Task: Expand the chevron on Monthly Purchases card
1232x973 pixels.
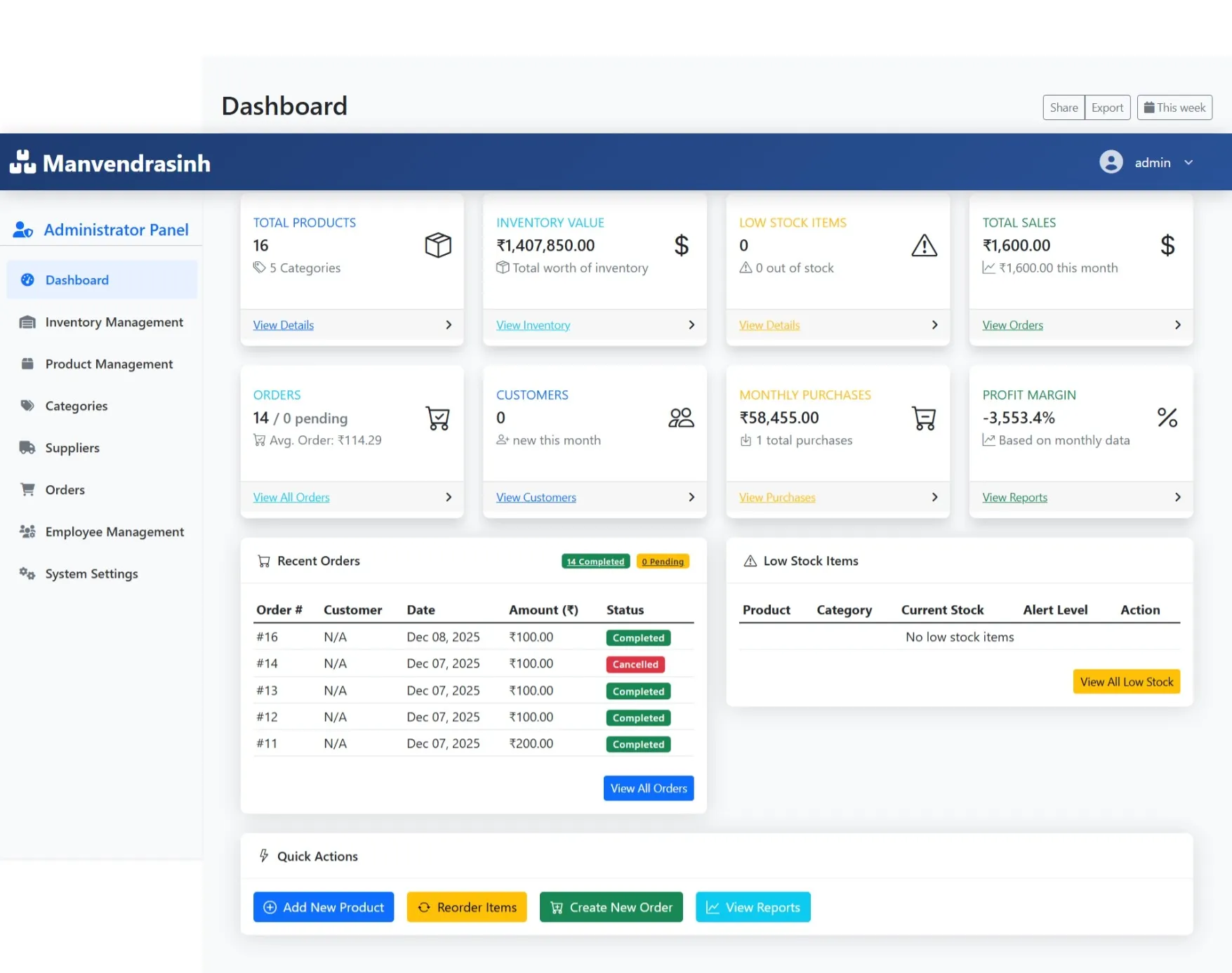Action: point(934,496)
